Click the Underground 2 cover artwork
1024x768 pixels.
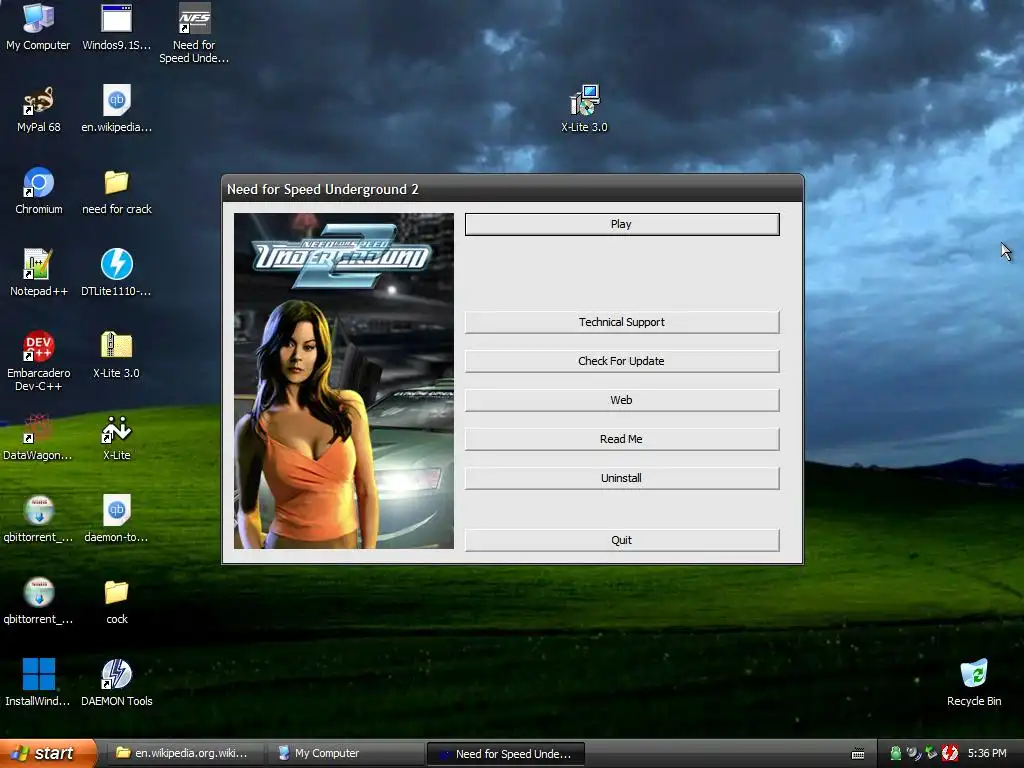coord(344,381)
